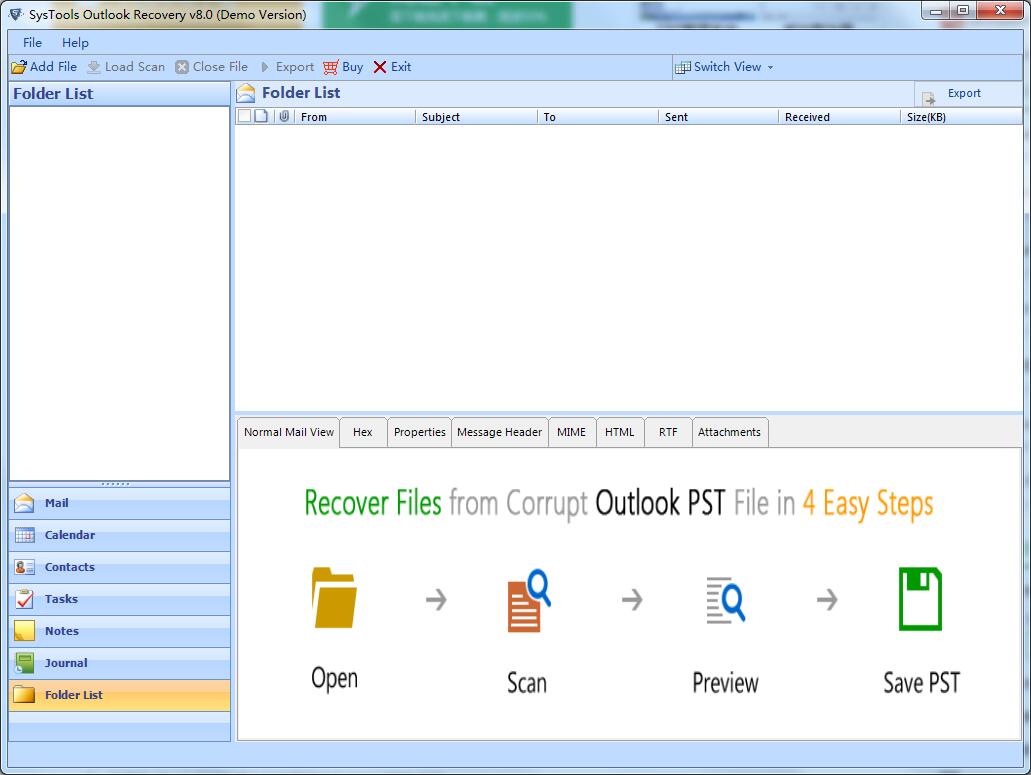Select Folder List in the navigation pane
Screen dimensions: 1031x775
point(120,695)
